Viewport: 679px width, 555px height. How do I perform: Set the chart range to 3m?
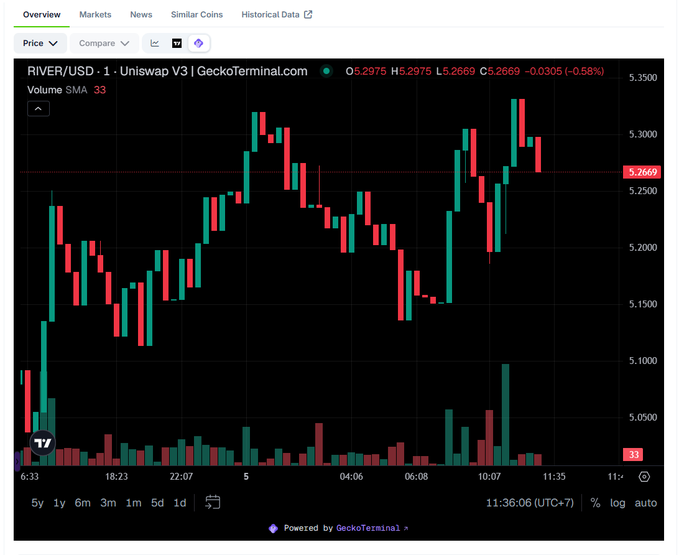pyautogui.click(x=108, y=503)
